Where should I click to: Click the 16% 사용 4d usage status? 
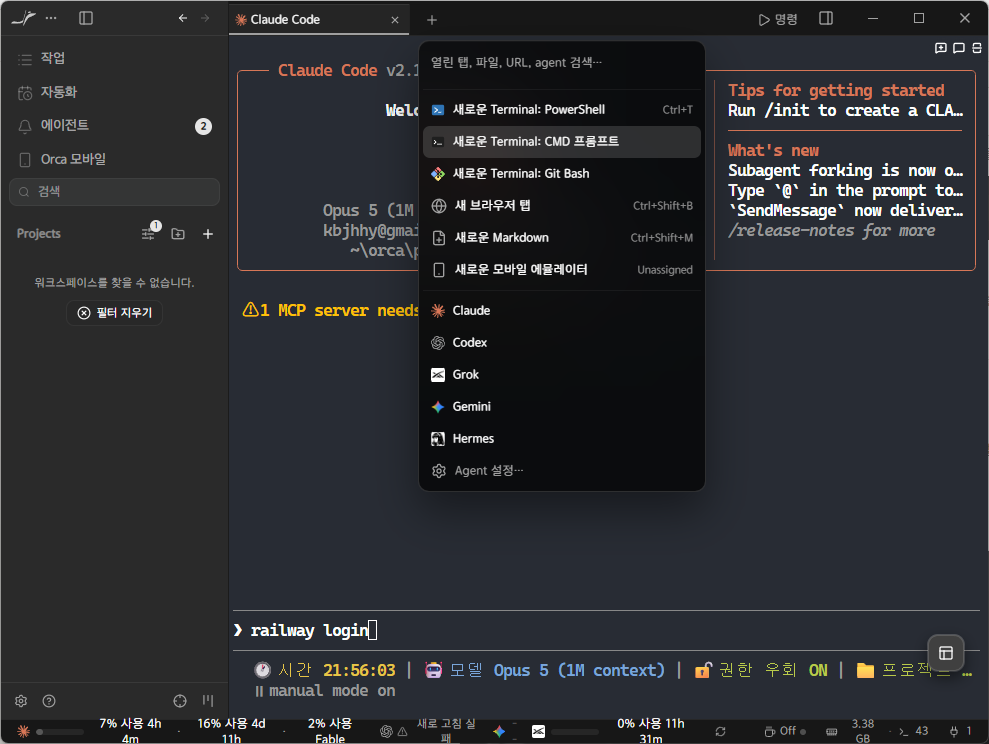(x=231, y=731)
